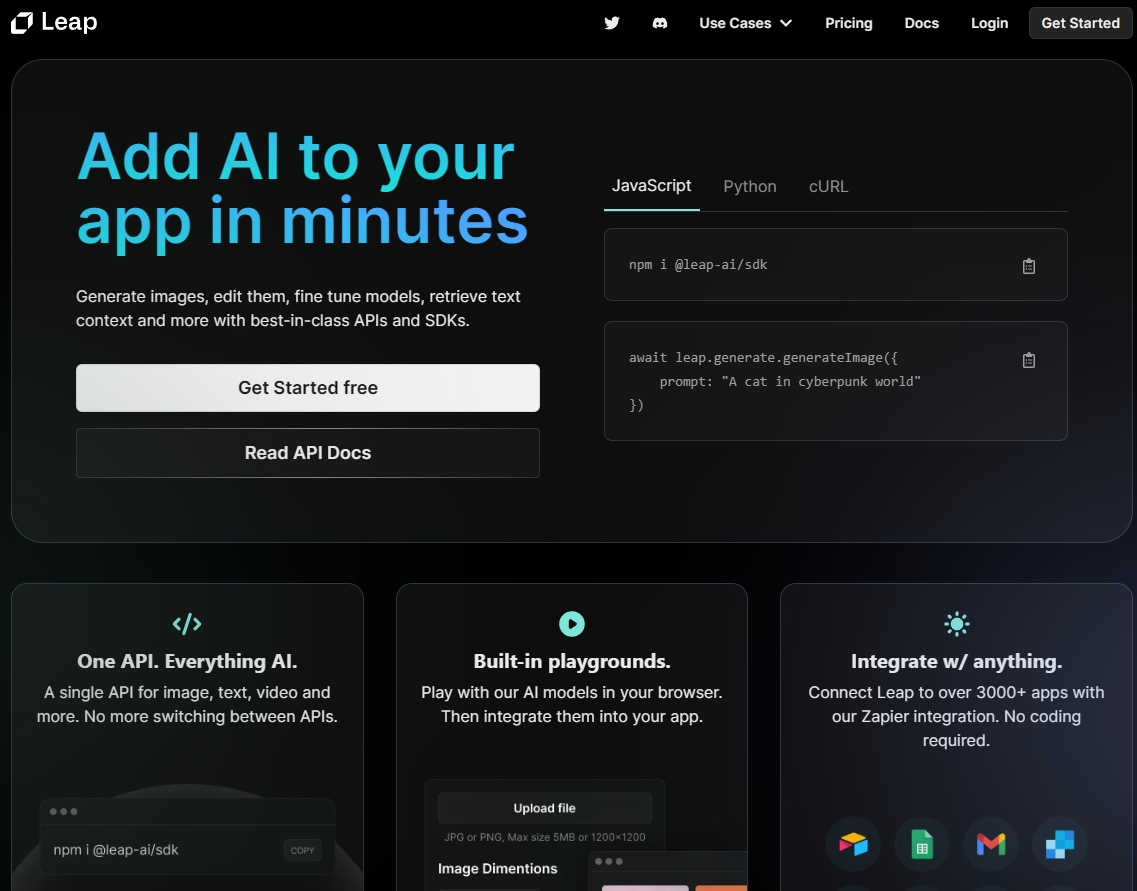Click the 'Generate images, edit them' description paragraph
This screenshot has height=891, width=1137.
click(298, 308)
